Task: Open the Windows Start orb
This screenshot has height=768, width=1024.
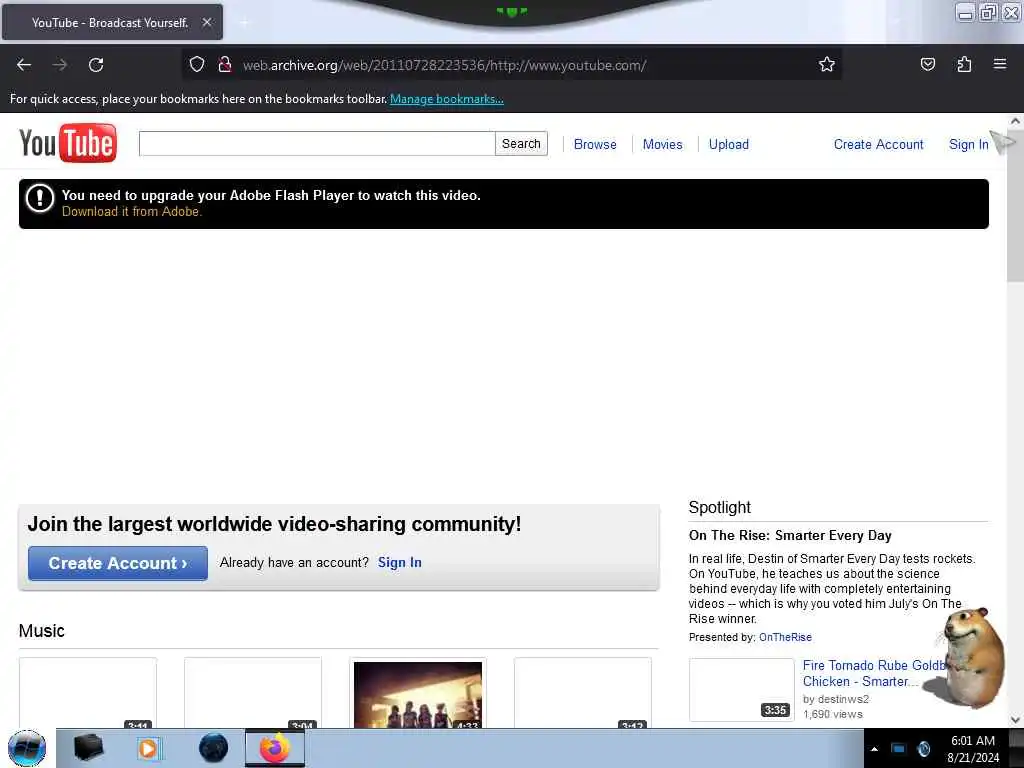Action: point(27,748)
